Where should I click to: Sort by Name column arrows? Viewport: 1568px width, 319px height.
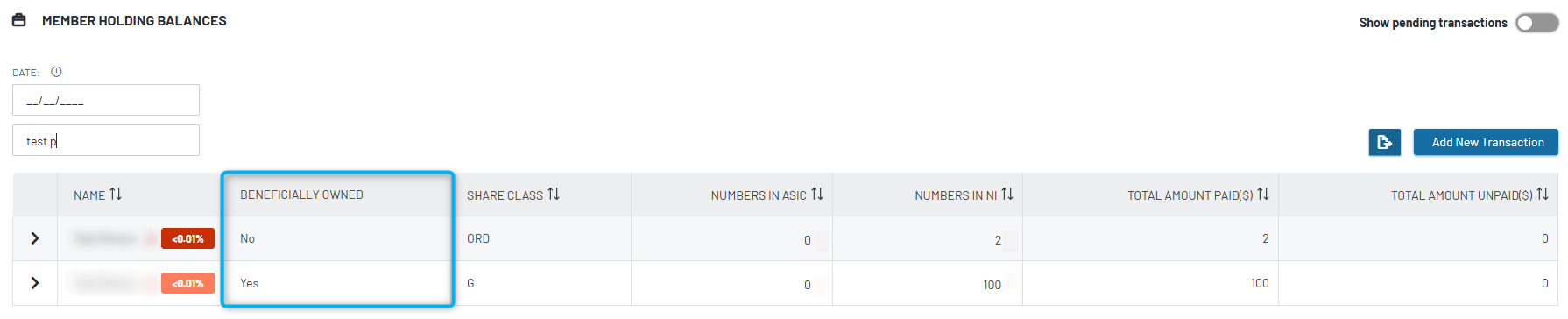point(116,195)
